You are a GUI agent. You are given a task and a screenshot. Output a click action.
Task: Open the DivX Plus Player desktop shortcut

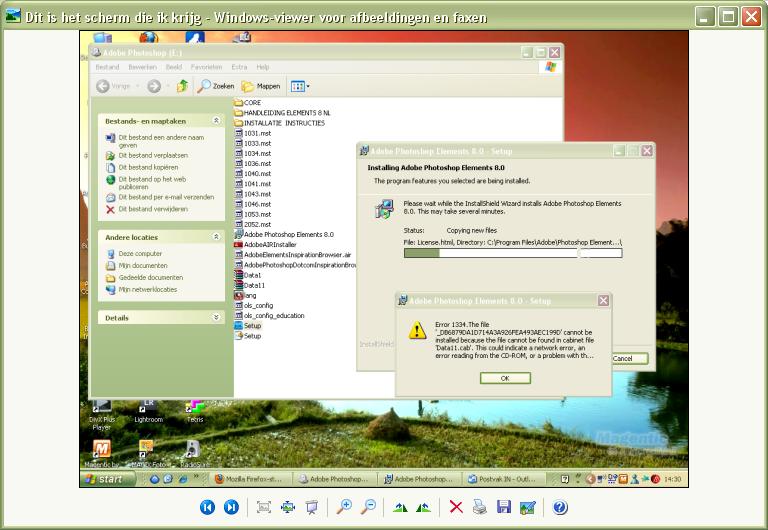102,414
